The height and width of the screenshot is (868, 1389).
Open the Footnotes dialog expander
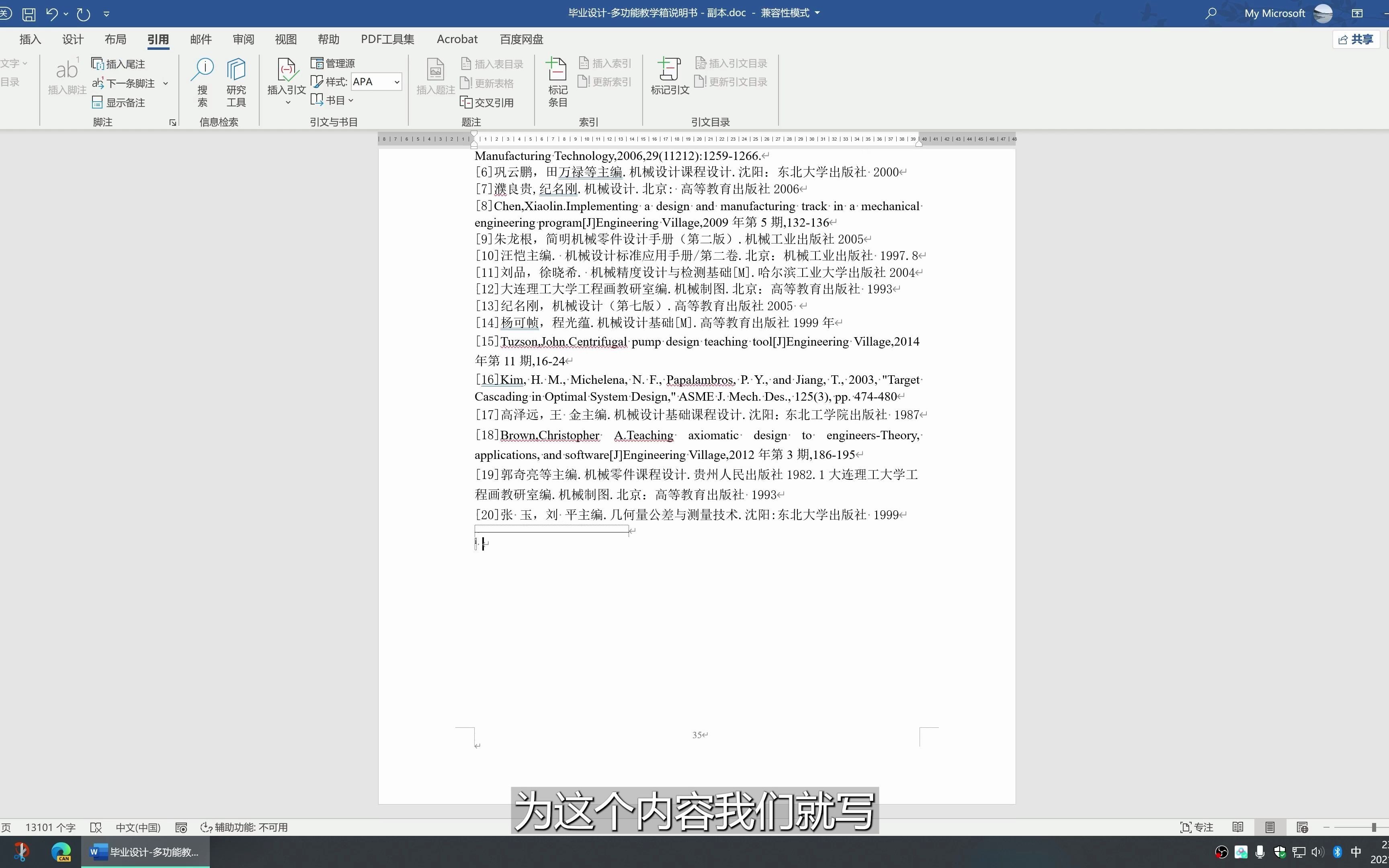click(x=173, y=122)
